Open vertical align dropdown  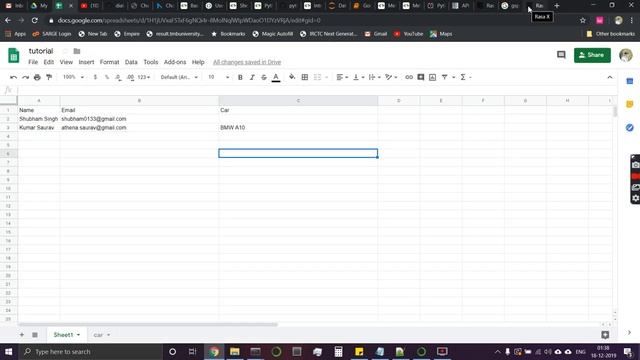tap(358, 77)
